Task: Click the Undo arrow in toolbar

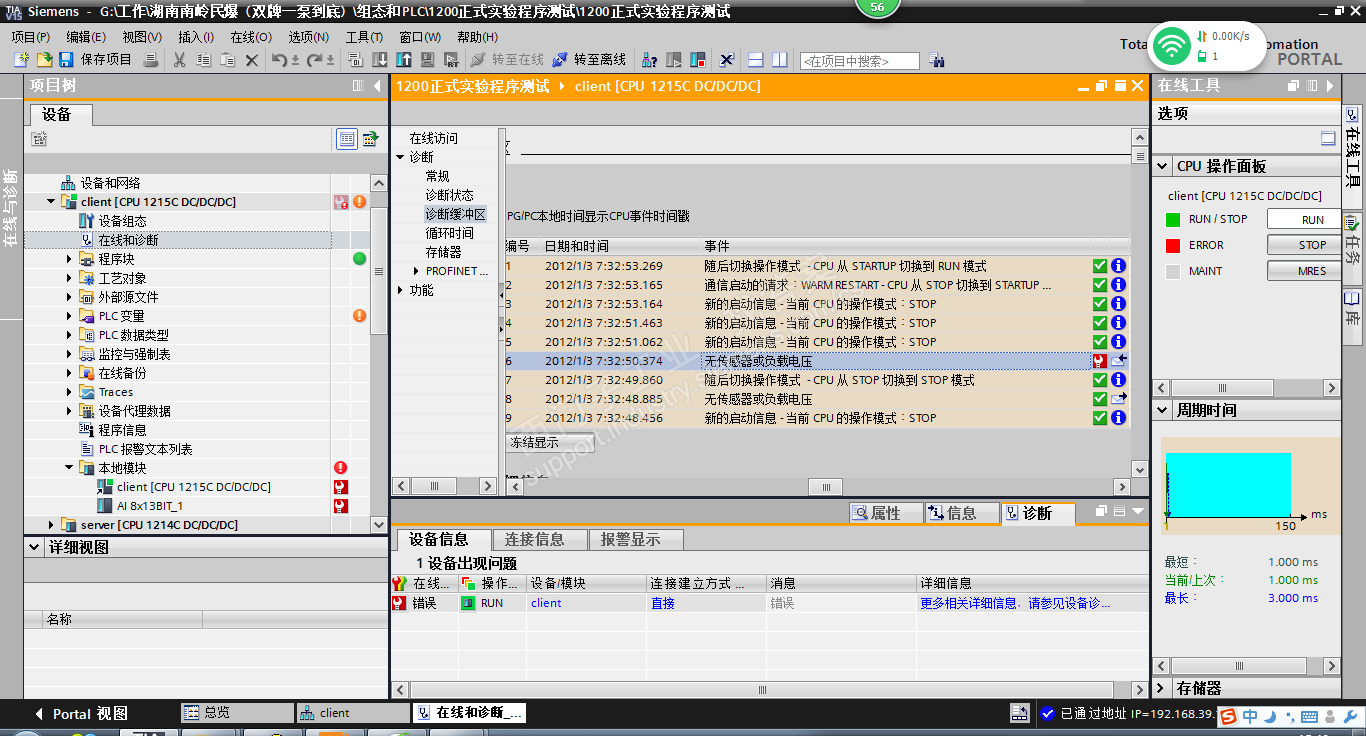Action: [279, 60]
